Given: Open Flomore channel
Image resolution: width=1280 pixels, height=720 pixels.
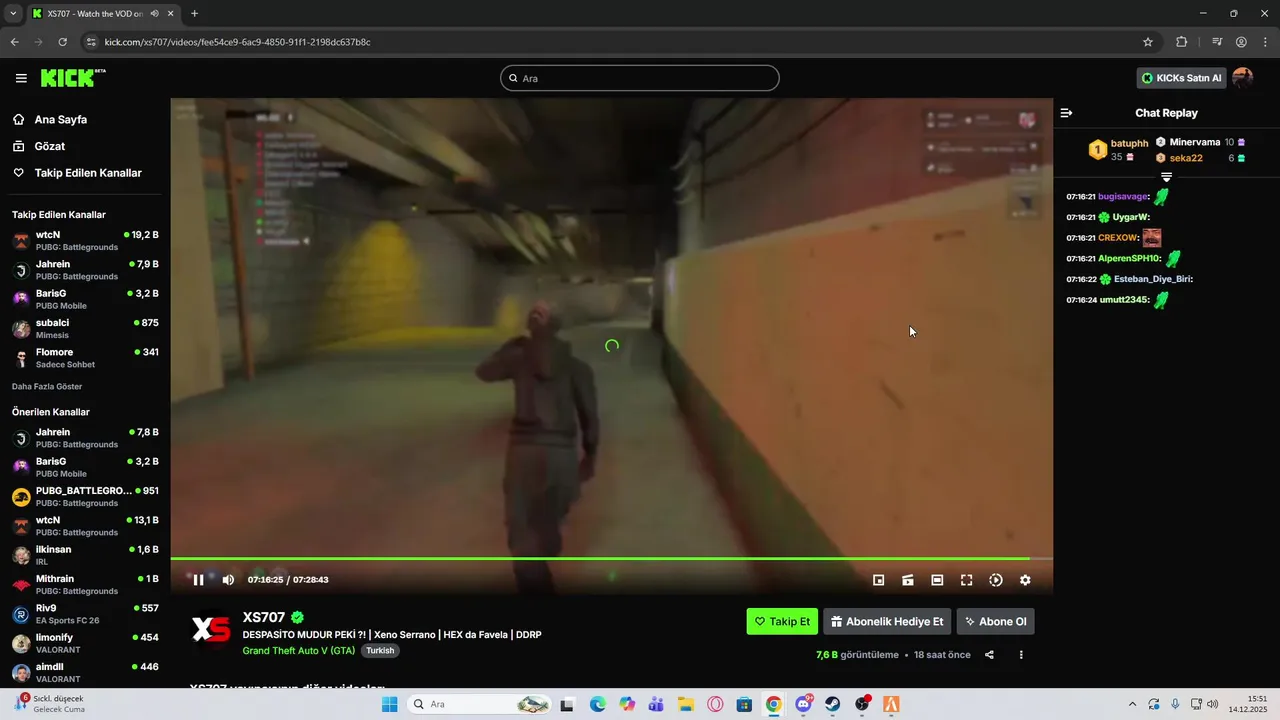Looking at the screenshot, I should pos(85,358).
